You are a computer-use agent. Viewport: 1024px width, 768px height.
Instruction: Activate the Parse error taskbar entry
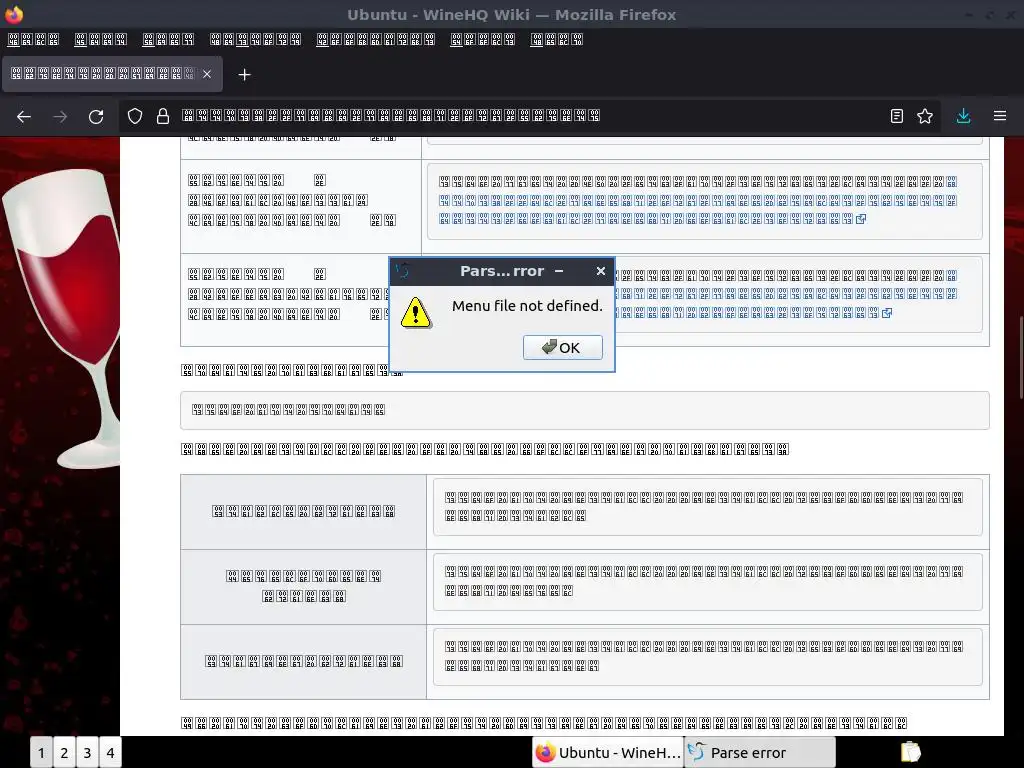click(760, 753)
